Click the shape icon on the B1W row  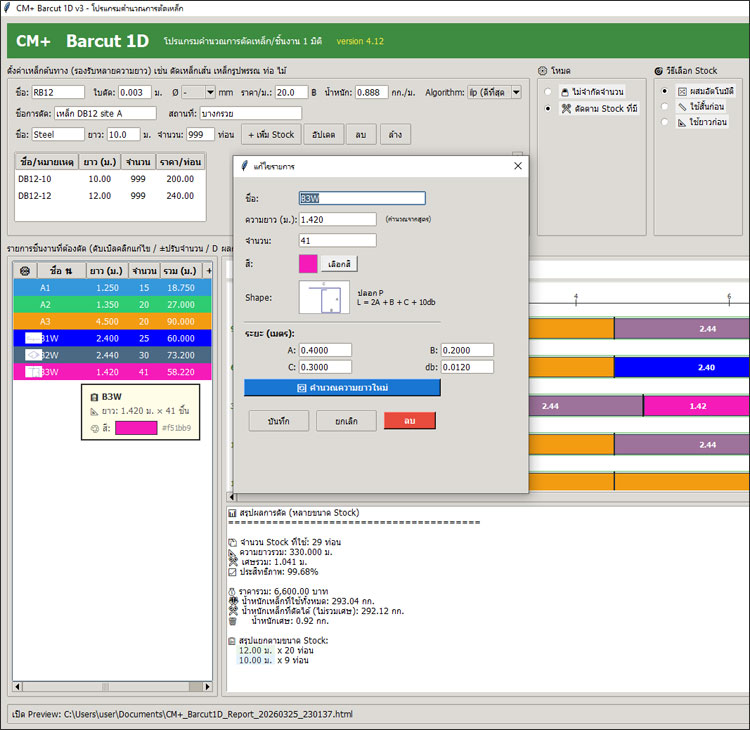pyautogui.click(x=33, y=339)
